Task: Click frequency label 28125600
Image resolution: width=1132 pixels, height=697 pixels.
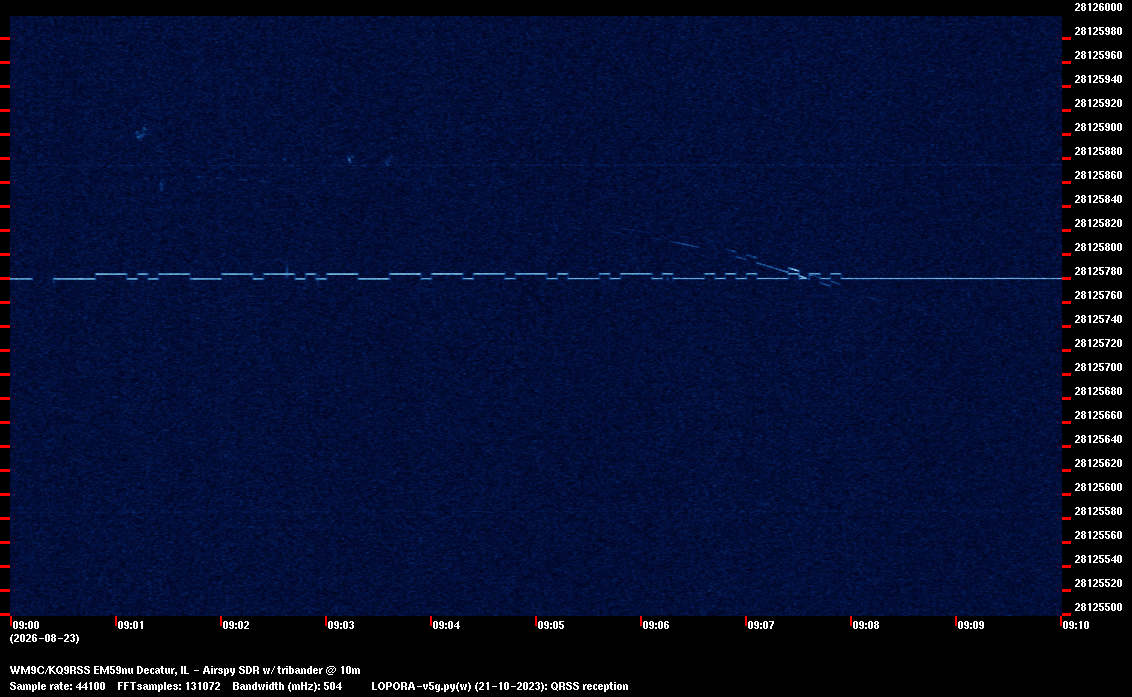Action: pyautogui.click(x=1098, y=487)
